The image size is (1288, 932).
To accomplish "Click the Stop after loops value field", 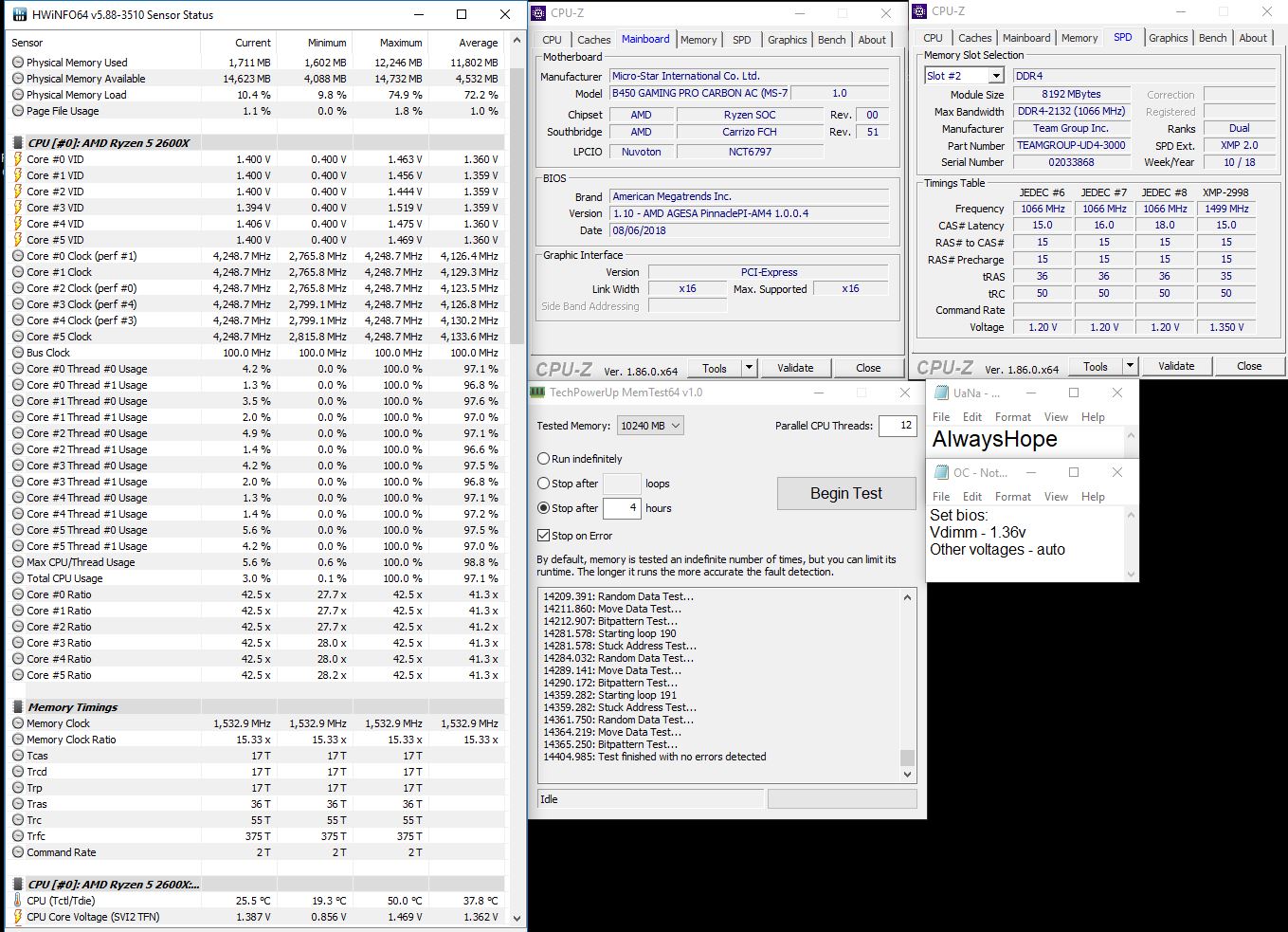I will click(622, 484).
